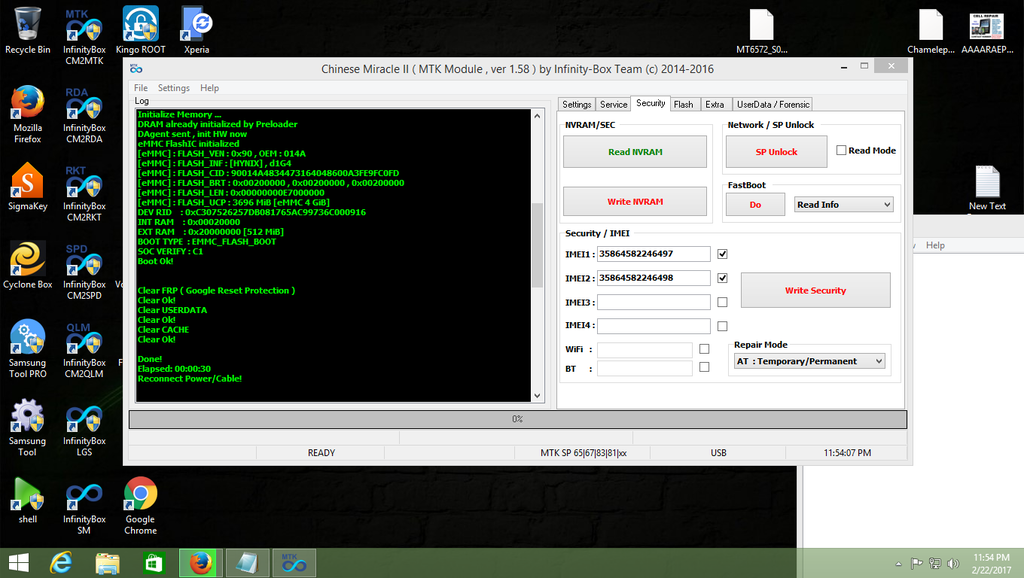Image resolution: width=1024 pixels, height=578 pixels.
Task: Uncheck the IMEI1 checkbox
Action: coord(722,254)
